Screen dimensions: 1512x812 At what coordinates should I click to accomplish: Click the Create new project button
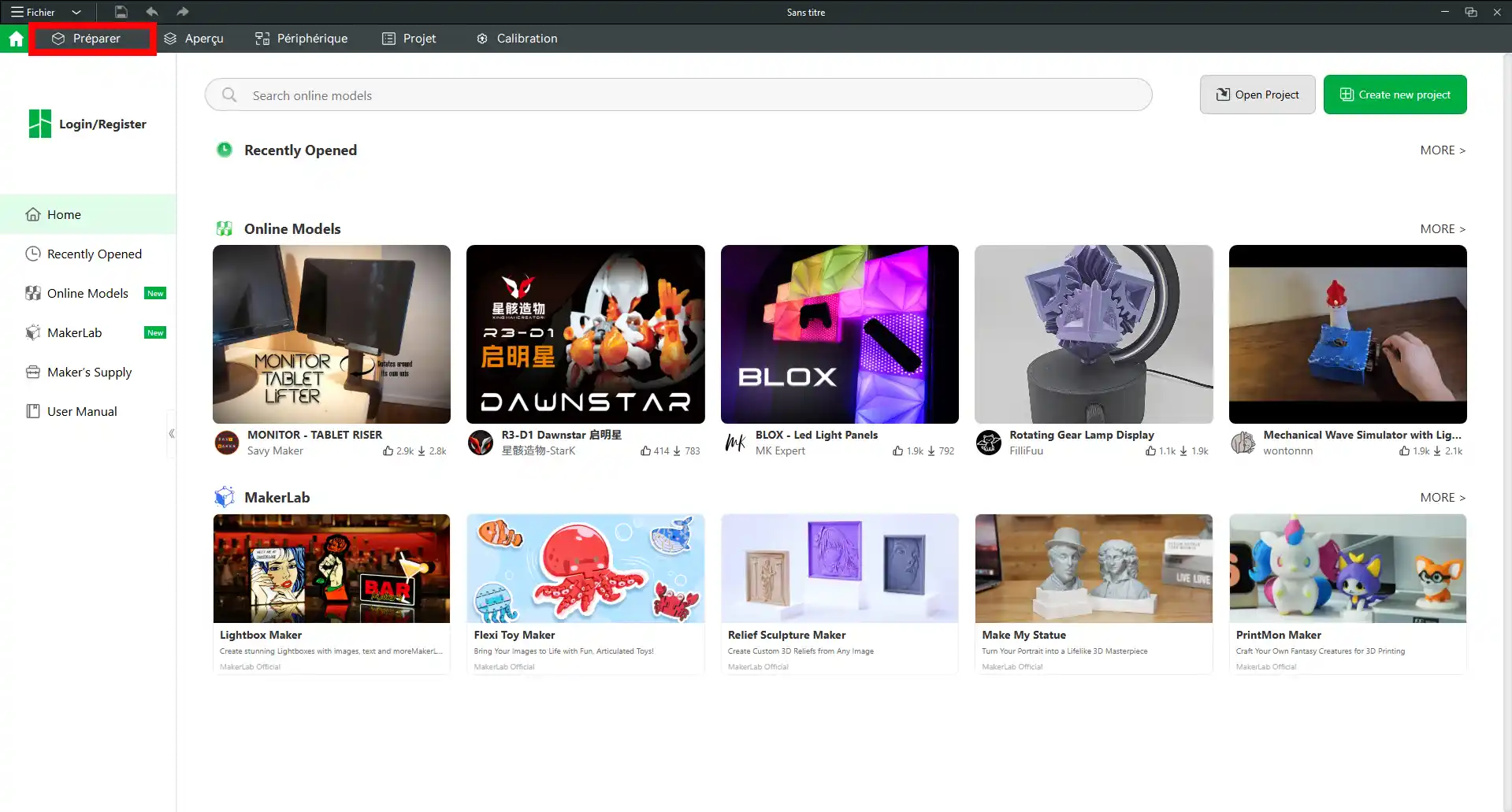pyautogui.click(x=1395, y=95)
